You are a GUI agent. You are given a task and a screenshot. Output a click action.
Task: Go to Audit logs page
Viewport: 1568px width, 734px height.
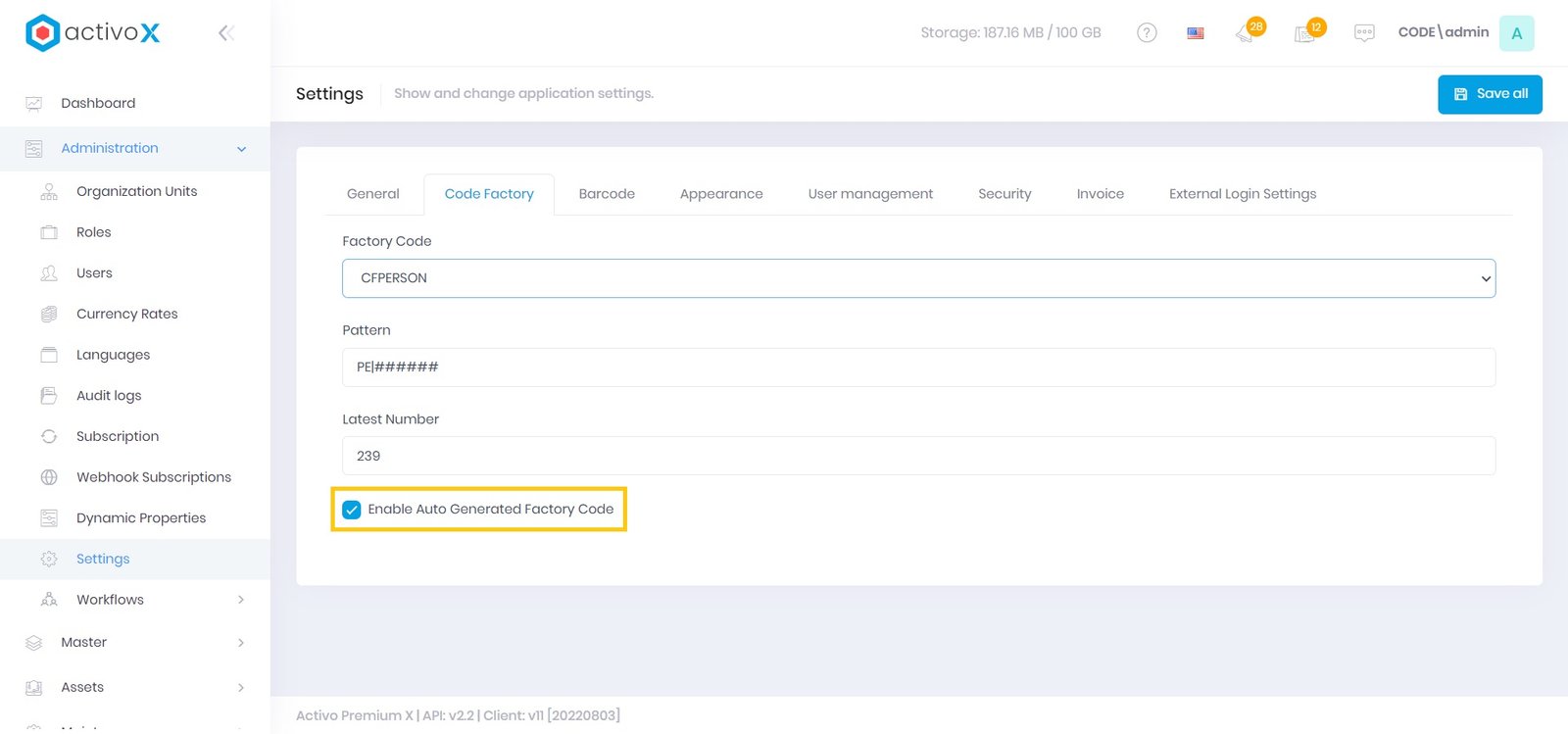coord(109,396)
